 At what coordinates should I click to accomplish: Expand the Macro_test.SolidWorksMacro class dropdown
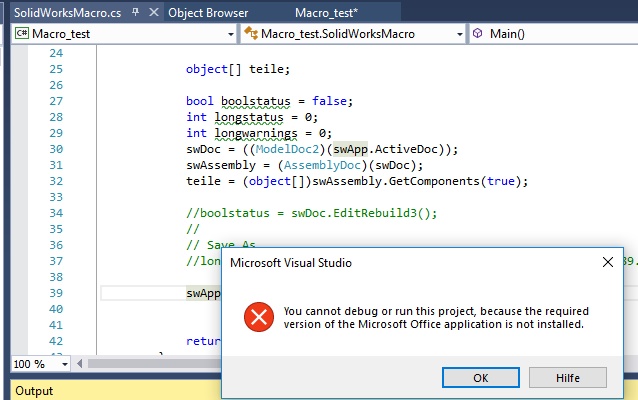tap(460, 34)
